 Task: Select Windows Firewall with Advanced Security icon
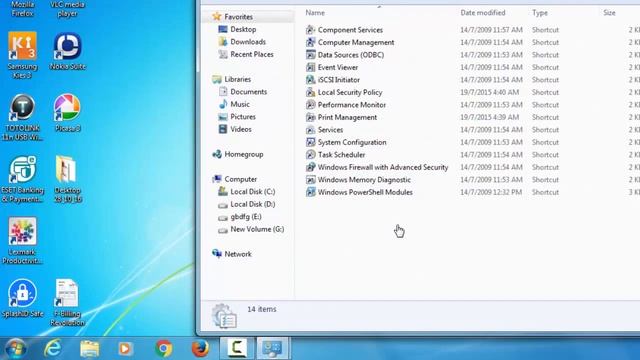pyautogui.click(x=311, y=167)
